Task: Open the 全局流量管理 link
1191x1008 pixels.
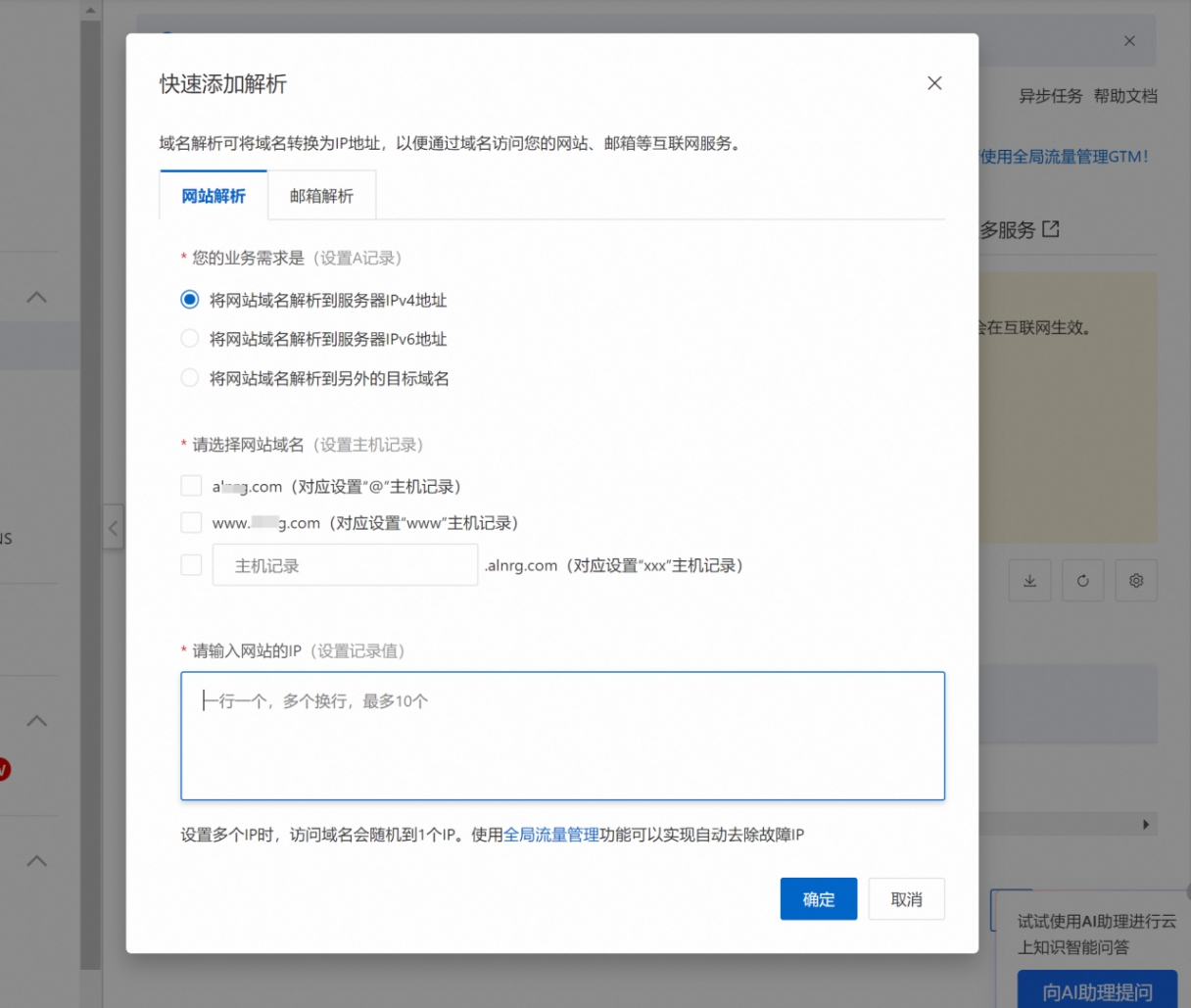Action: tap(551, 835)
